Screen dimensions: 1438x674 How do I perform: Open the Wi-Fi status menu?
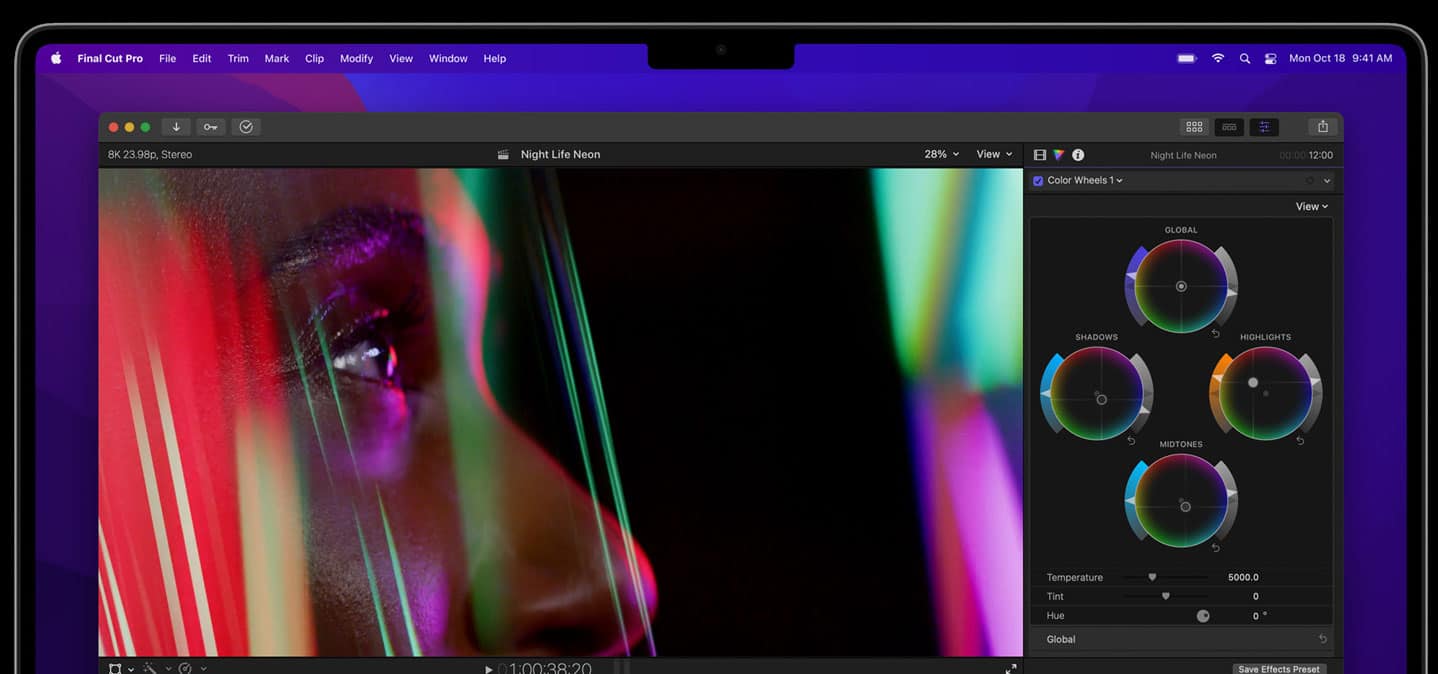coord(1218,58)
